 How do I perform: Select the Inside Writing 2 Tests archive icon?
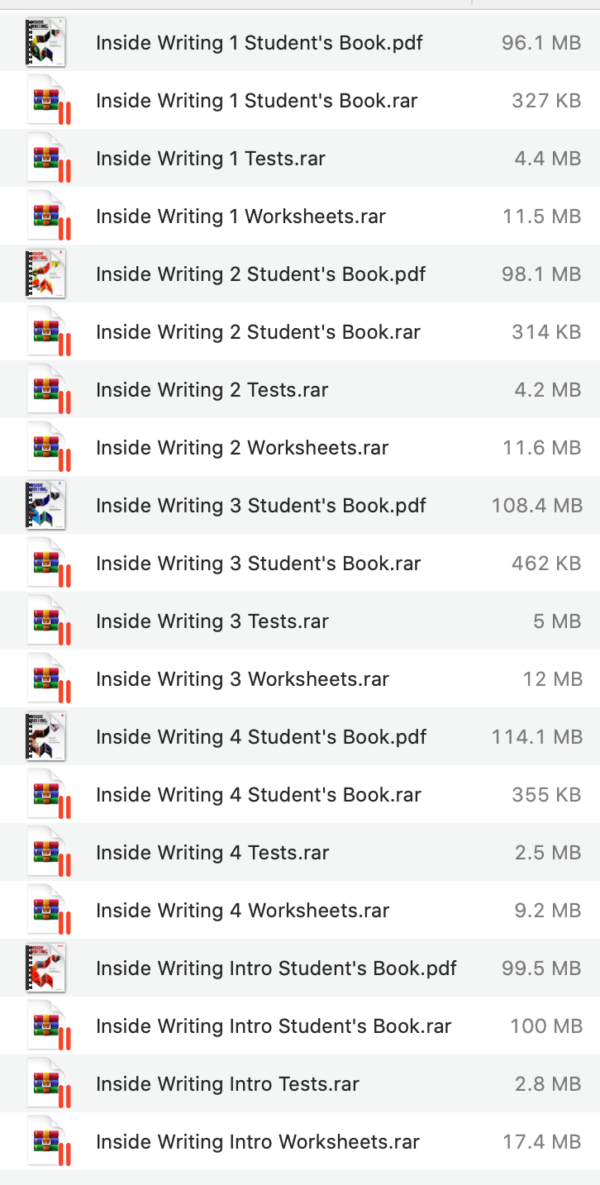[46, 389]
